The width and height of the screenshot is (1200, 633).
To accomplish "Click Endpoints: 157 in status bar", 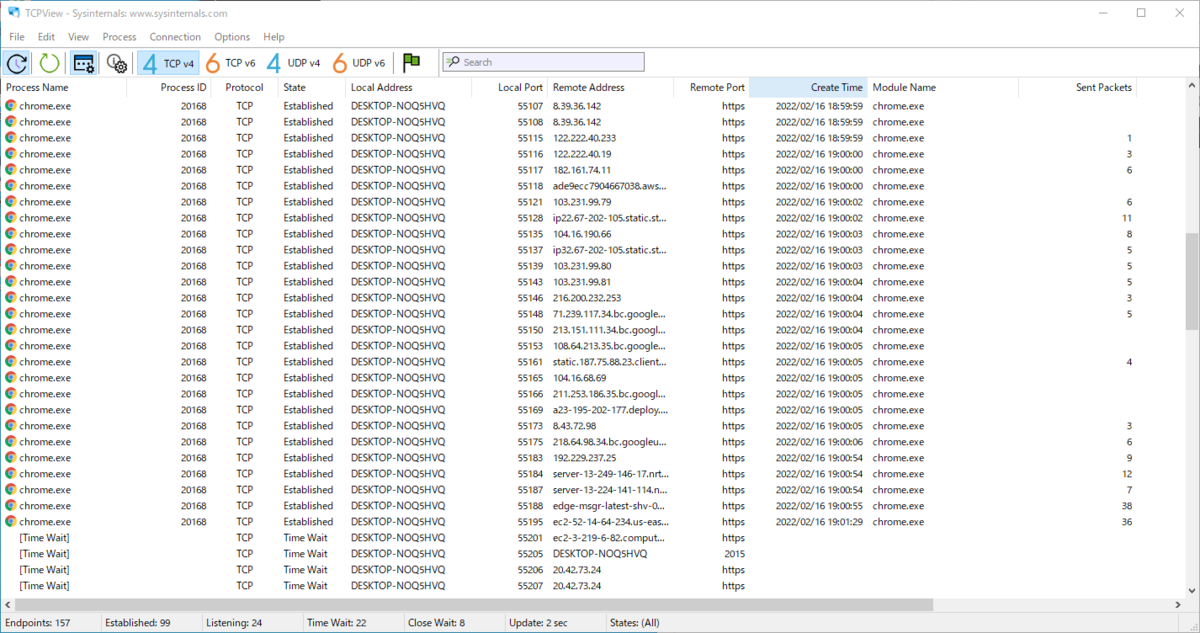I will pyautogui.click(x=37, y=623).
